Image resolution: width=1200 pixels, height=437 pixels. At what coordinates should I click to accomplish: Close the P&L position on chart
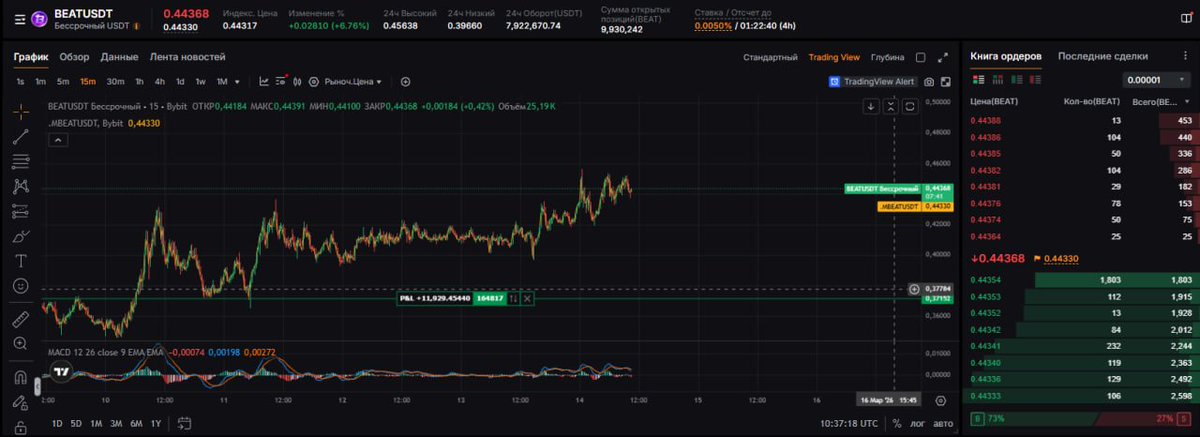click(x=527, y=298)
